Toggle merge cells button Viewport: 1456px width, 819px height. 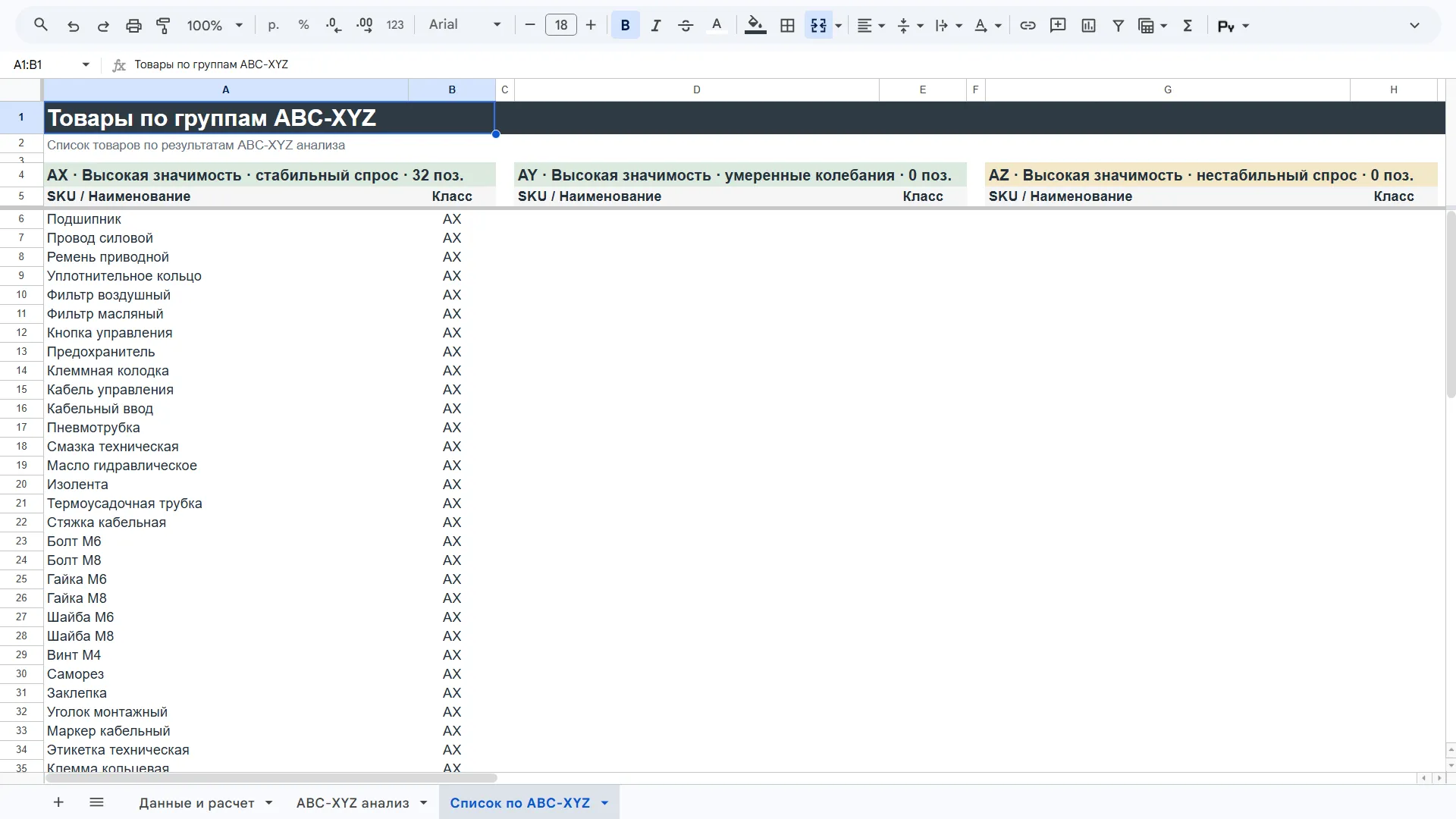tap(818, 25)
